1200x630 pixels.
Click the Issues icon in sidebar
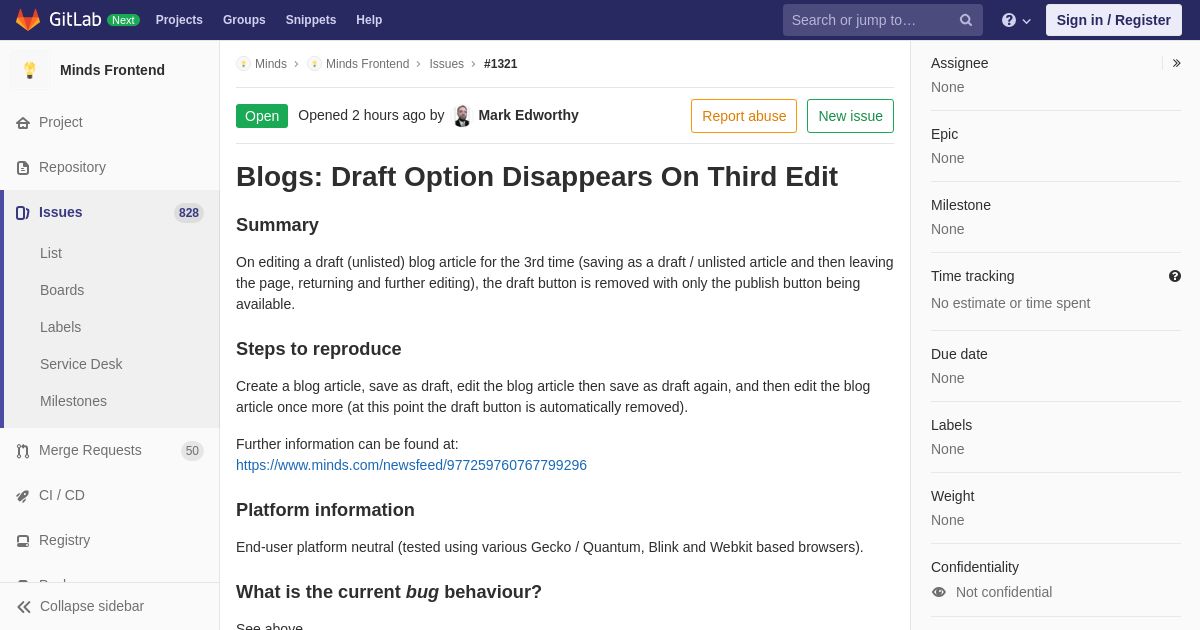coord(23,213)
